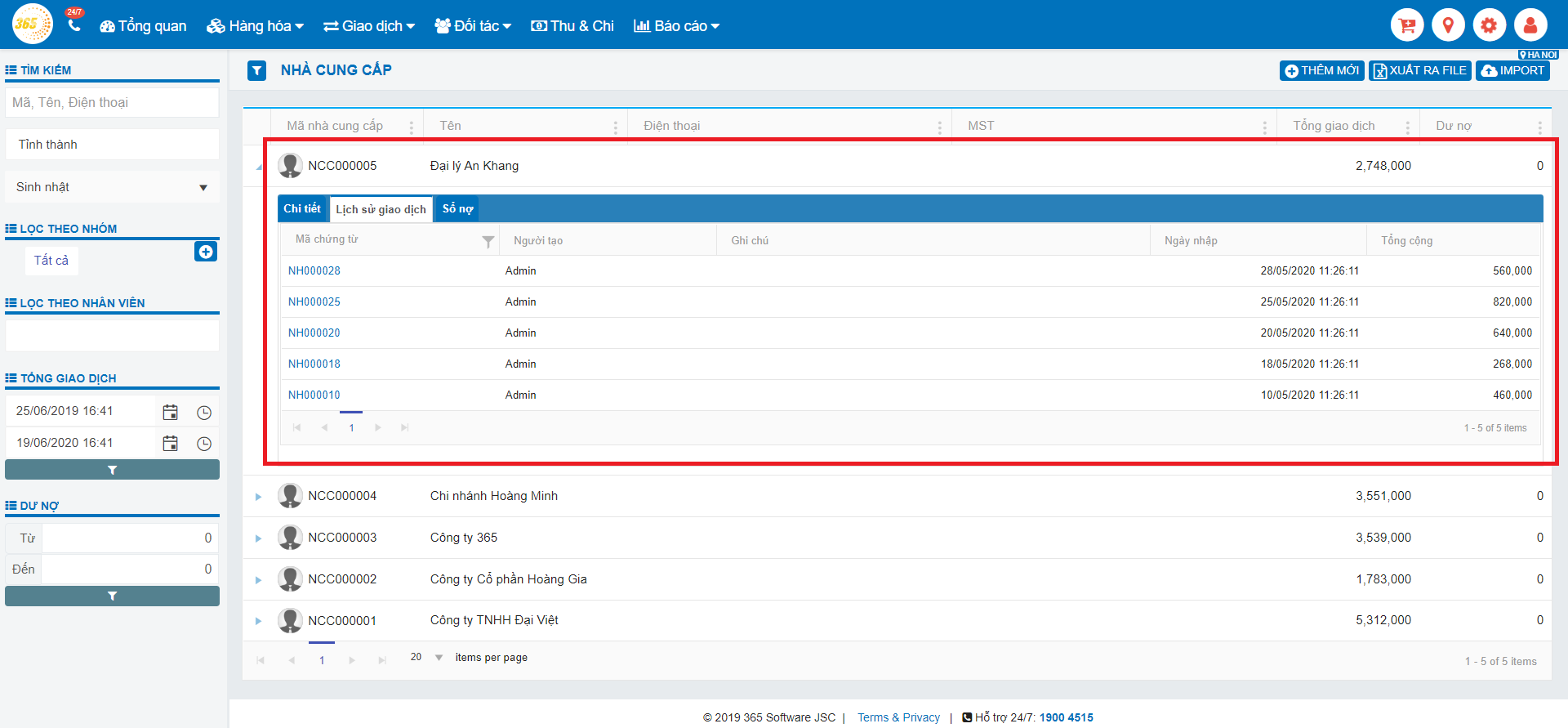Image resolution: width=1568 pixels, height=728 pixels.
Task: Open settings gear icon in top bar
Action: point(1489,25)
